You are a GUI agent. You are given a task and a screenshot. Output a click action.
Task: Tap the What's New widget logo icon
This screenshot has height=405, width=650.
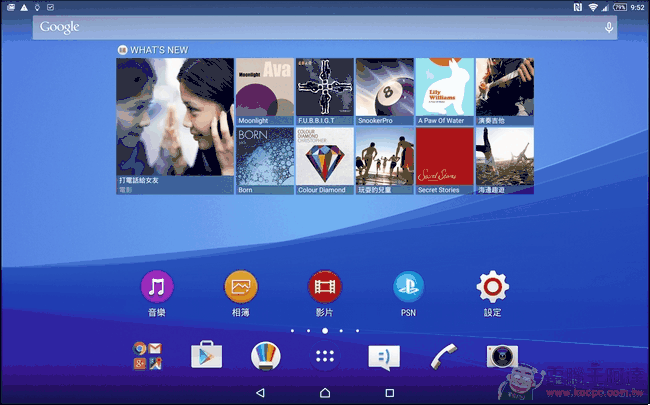pos(122,50)
